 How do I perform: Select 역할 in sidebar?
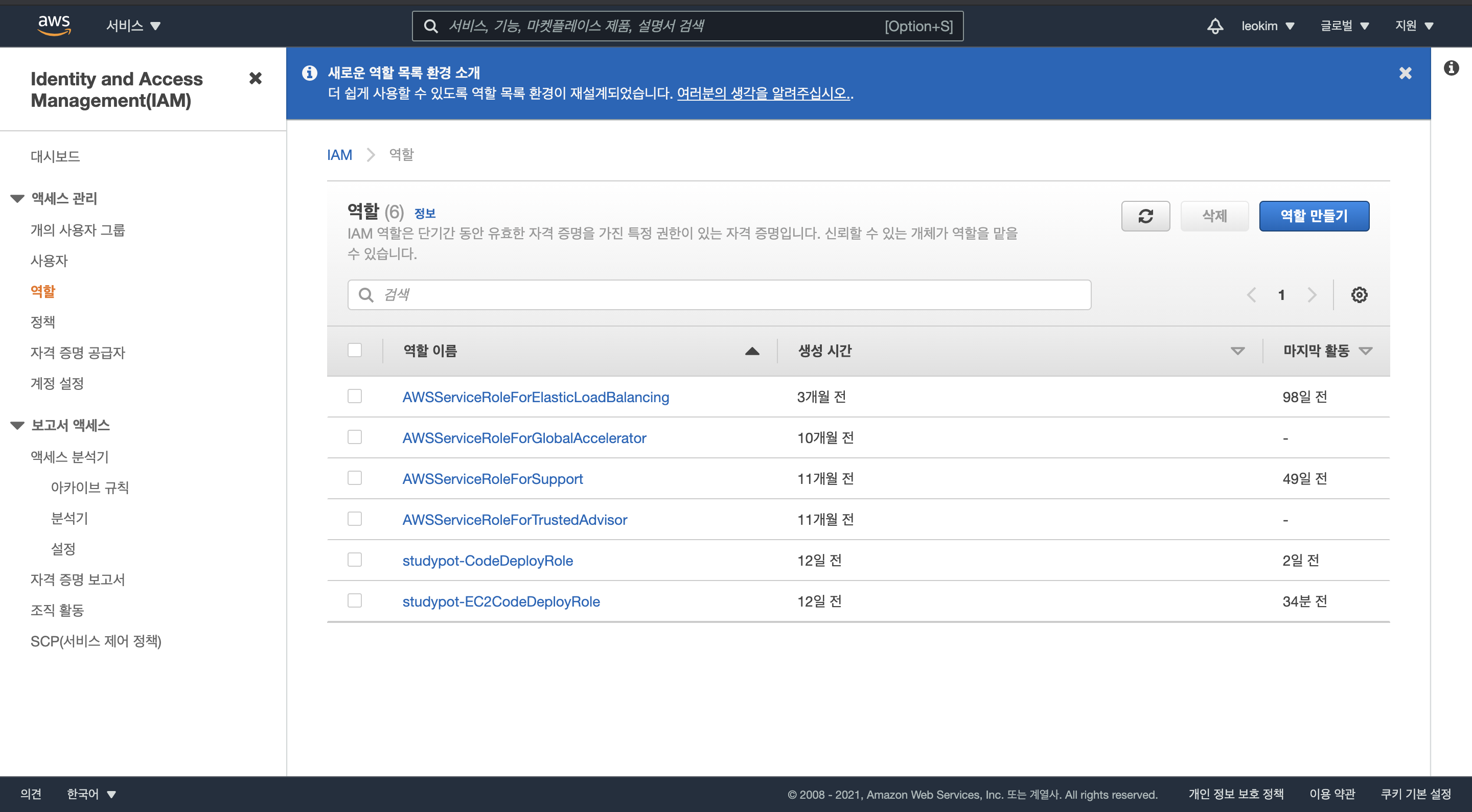coord(43,291)
